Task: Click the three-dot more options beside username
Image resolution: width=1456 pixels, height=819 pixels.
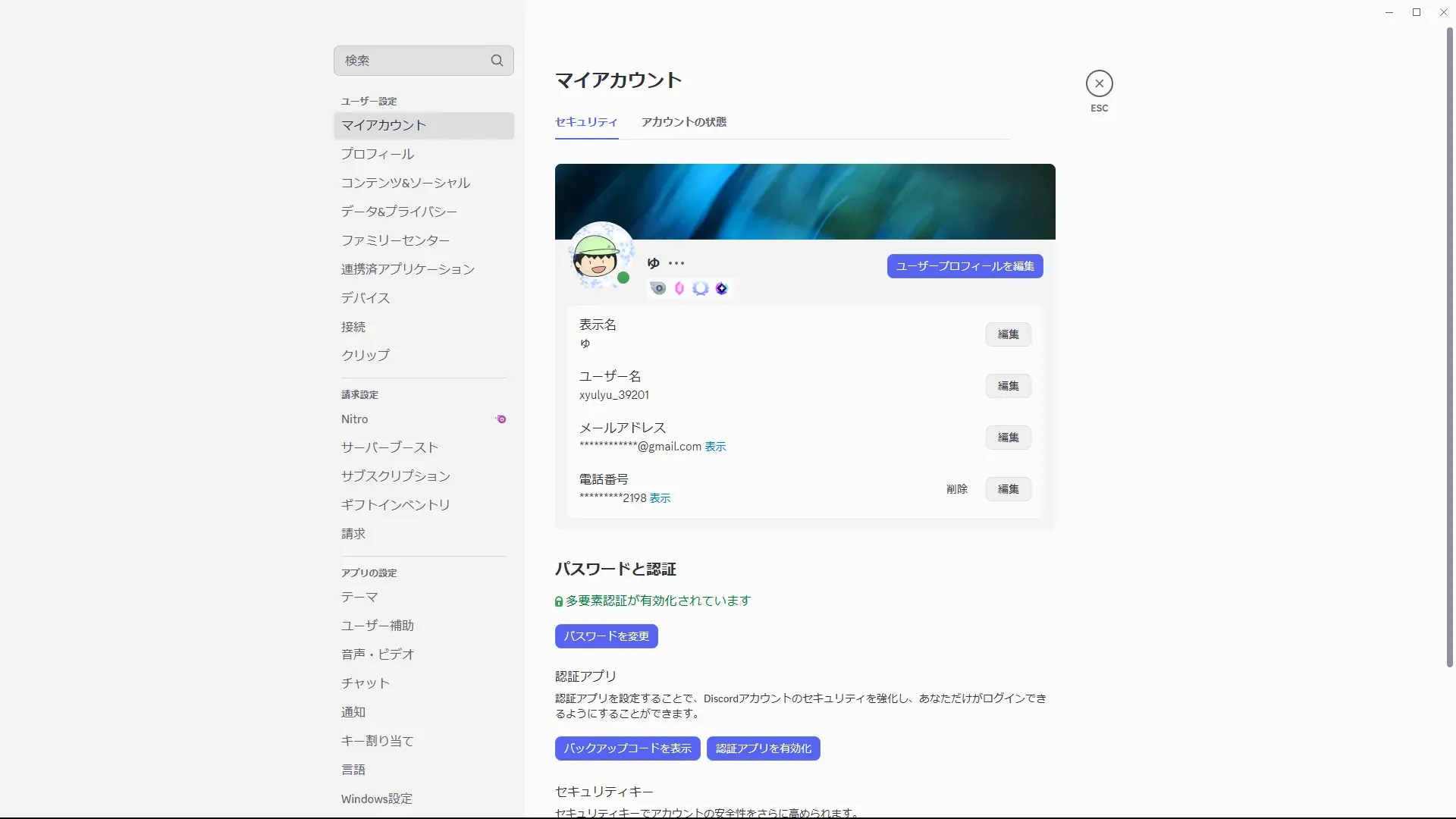Action: coord(676,263)
